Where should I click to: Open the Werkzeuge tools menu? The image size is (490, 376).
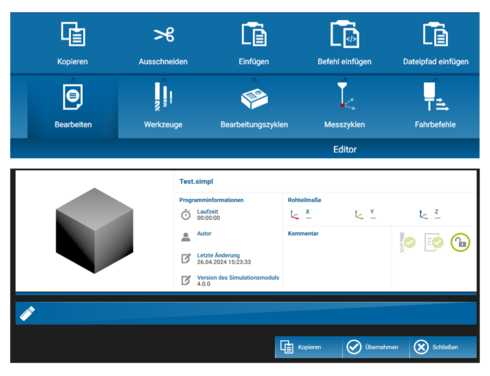tap(163, 97)
